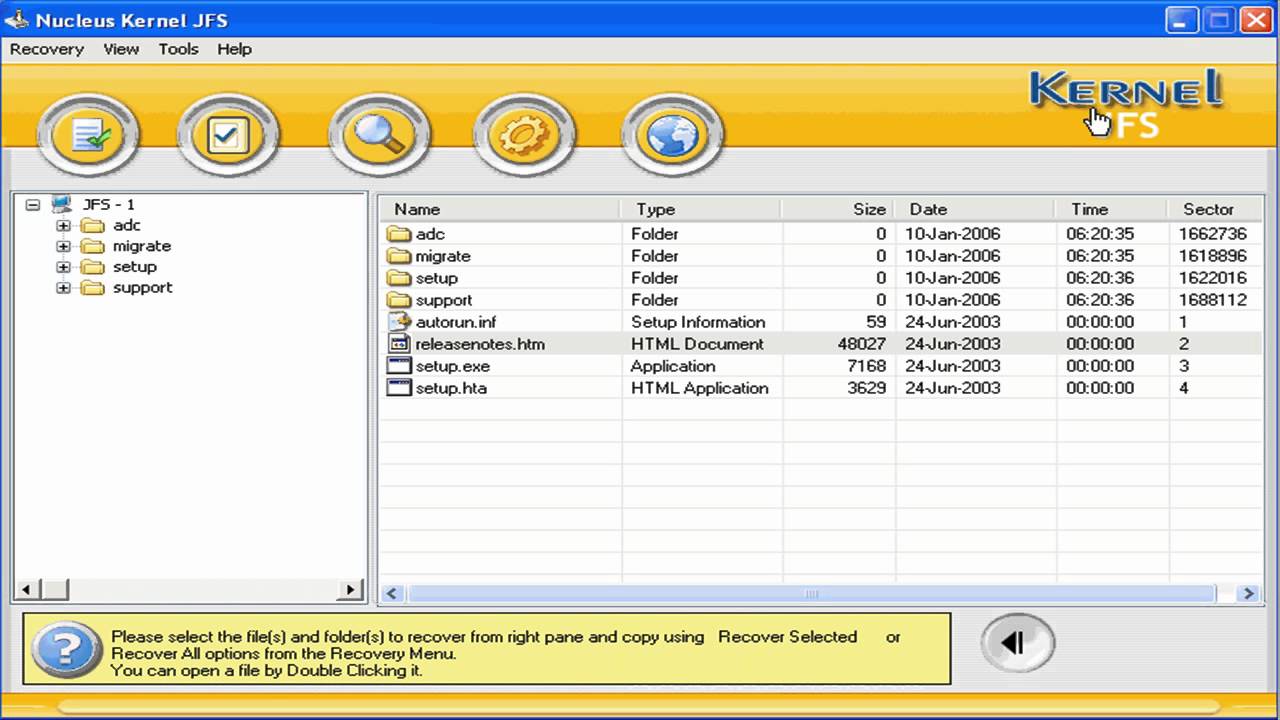Open the Tools menu
Image resolution: width=1280 pixels, height=720 pixels.
tap(178, 49)
